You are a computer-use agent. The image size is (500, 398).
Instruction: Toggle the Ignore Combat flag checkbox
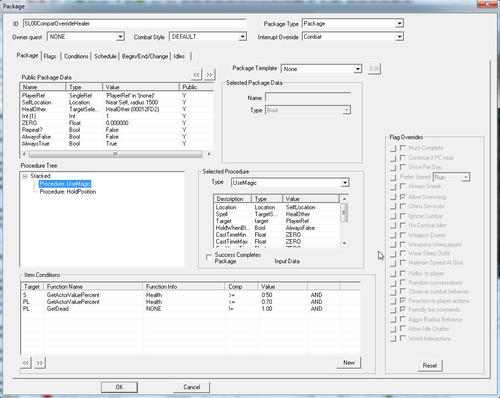pos(403,216)
